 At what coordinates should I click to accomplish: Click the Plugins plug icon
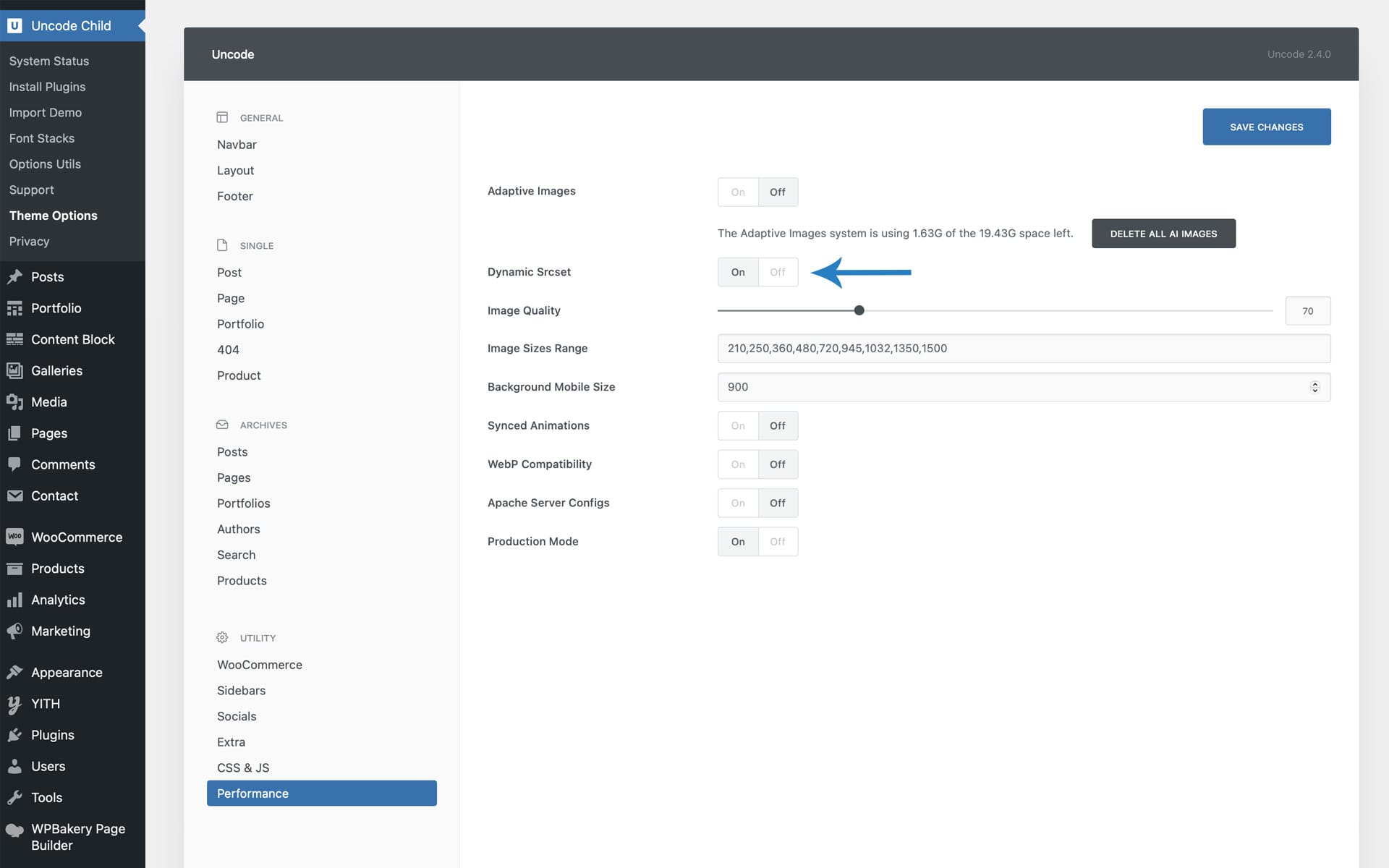tap(14, 735)
